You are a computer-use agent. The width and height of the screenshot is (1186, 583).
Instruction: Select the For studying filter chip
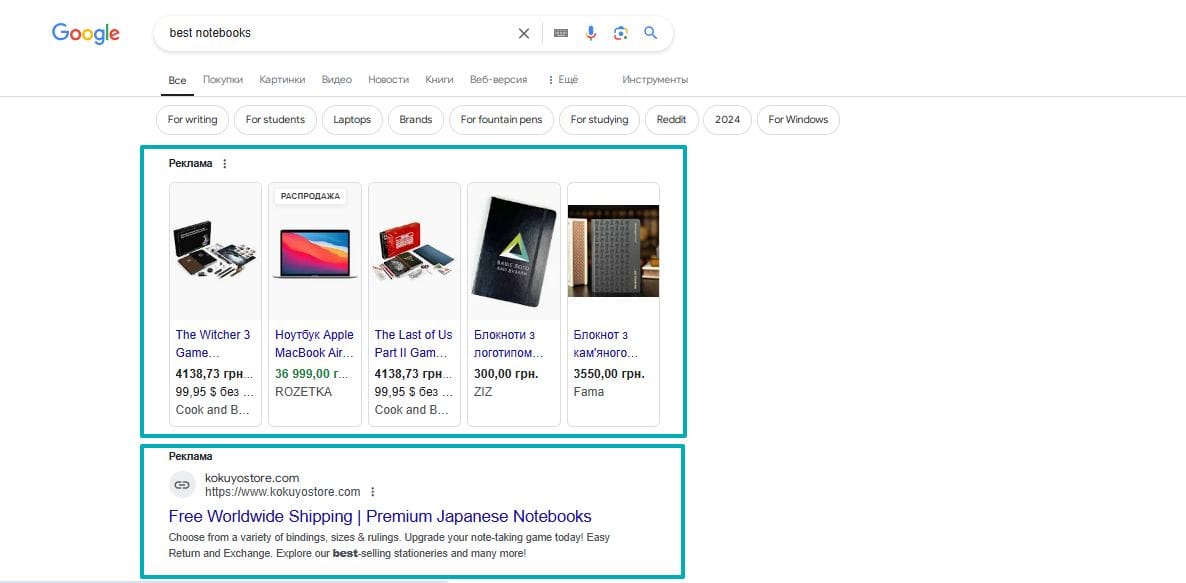point(599,119)
